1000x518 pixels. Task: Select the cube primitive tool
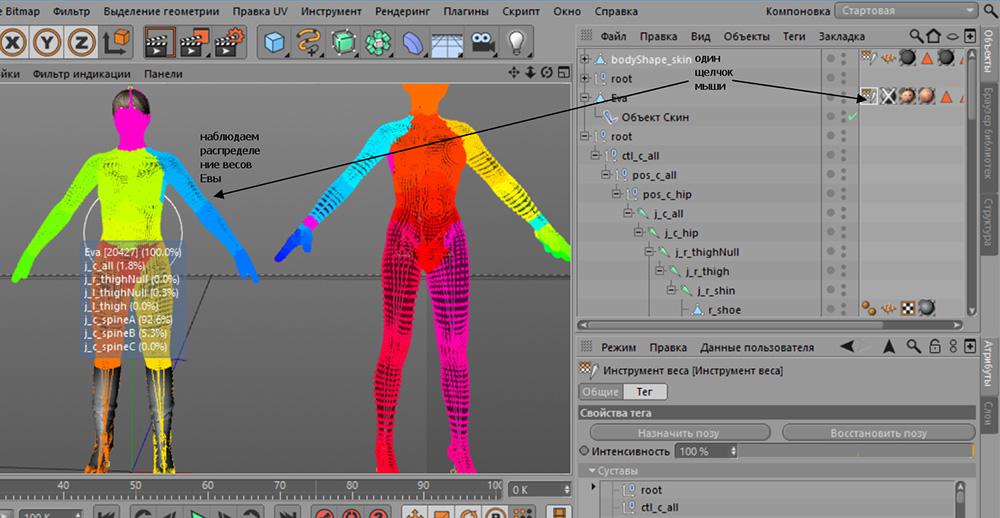(x=274, y=43)
